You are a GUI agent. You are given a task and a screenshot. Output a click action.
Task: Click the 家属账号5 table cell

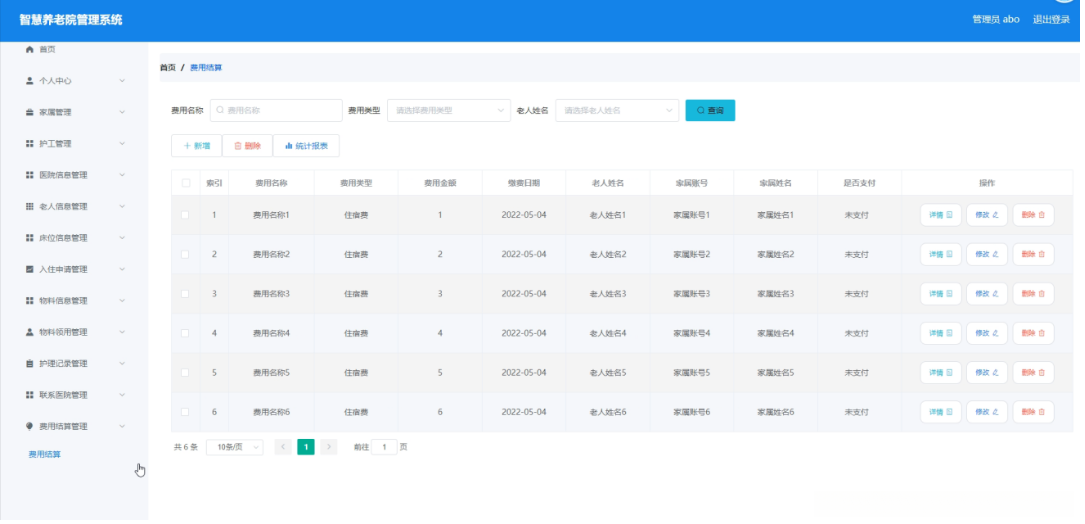pos(692,372)
